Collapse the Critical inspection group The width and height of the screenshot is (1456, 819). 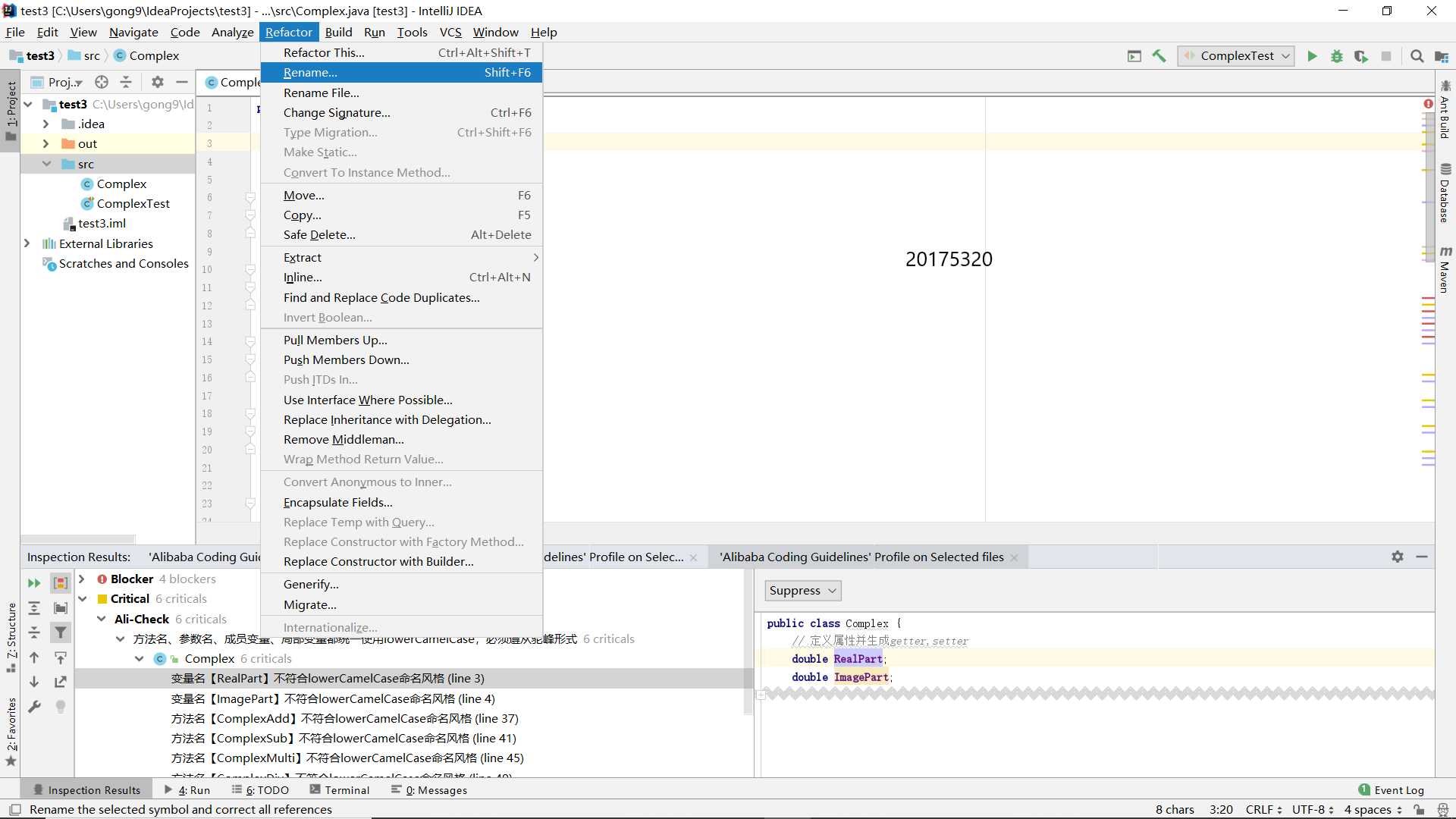[82, 599]
